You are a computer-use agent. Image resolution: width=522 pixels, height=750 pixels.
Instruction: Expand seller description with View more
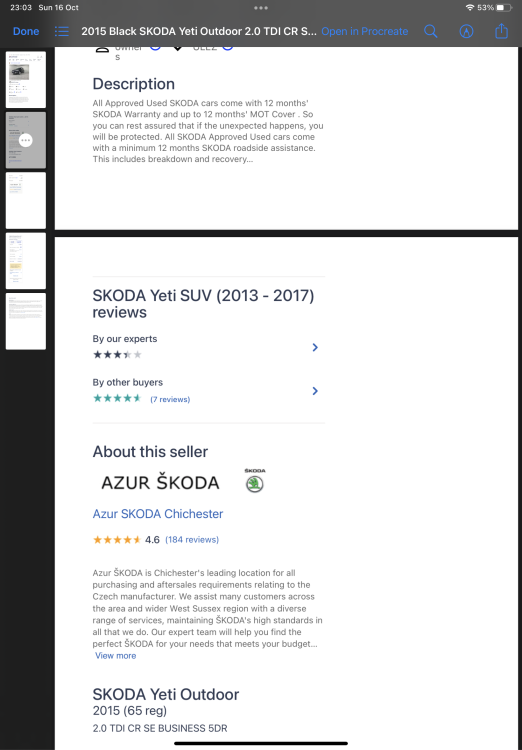coord(115,655)
